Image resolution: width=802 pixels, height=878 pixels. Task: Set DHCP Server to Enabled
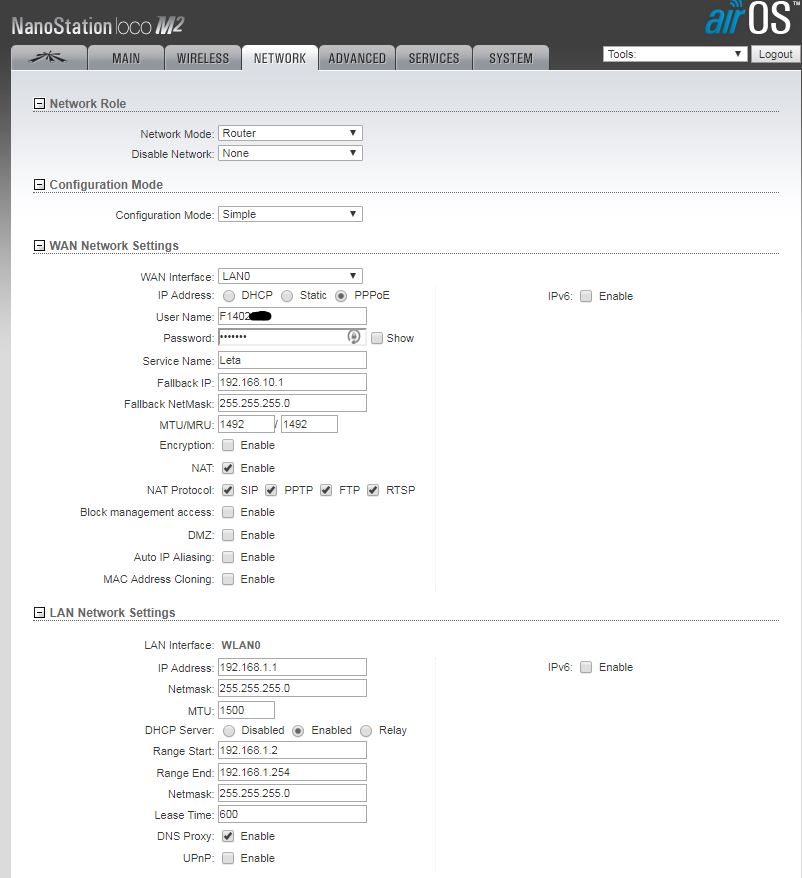click(x=299, y=731)
